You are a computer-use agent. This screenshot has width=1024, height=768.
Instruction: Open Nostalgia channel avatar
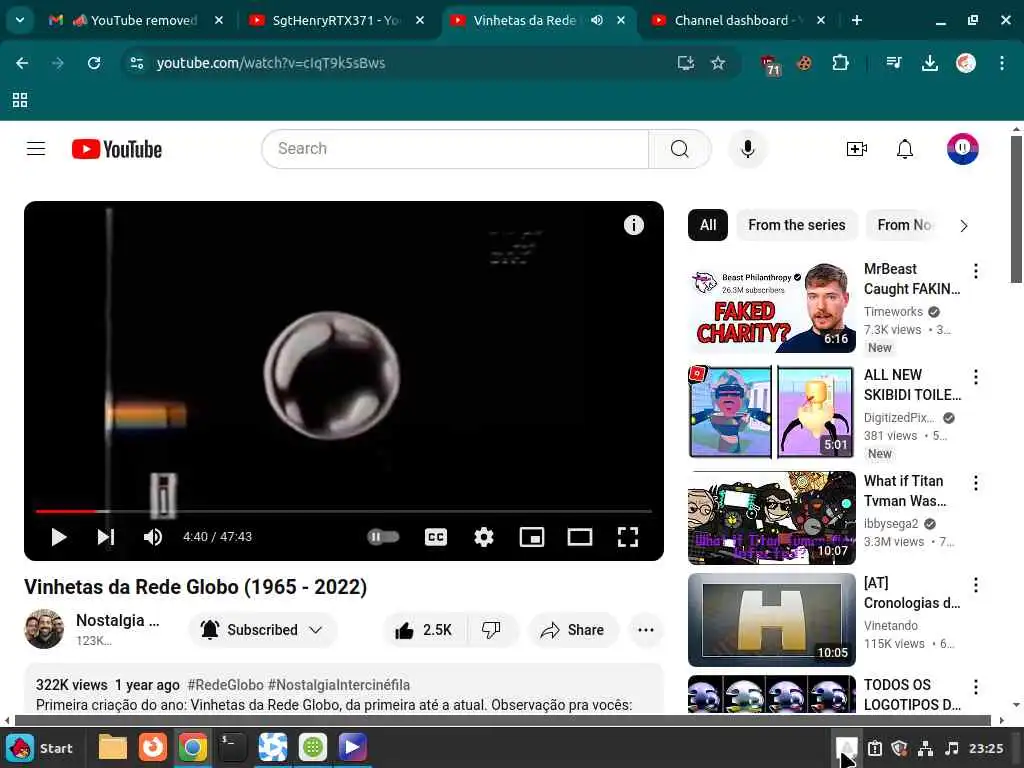tap(44, 629)
